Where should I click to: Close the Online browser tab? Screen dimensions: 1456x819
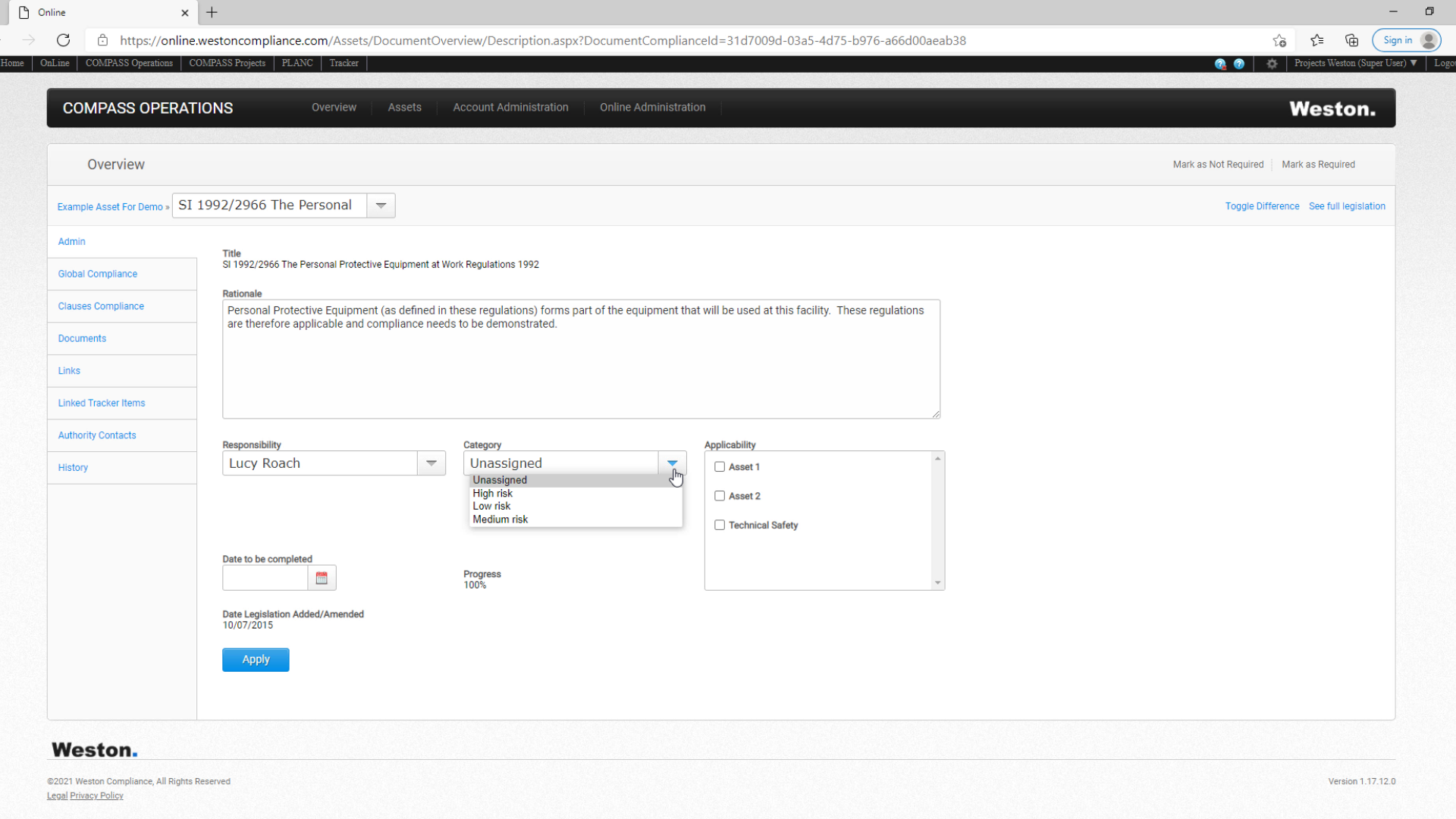point(184,13)
